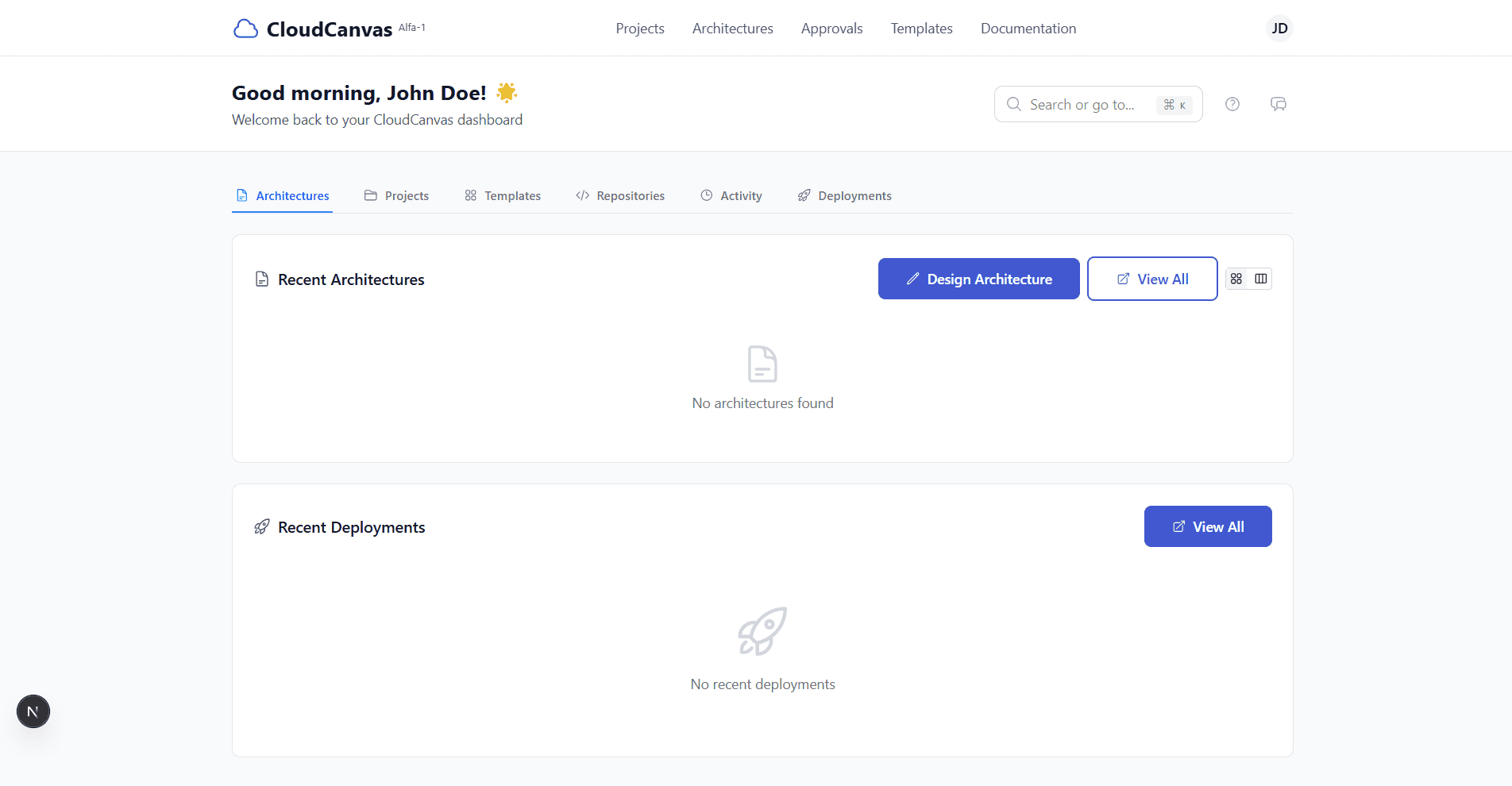
Task: View all recent deployments
Action: [x=1207, y=526]
